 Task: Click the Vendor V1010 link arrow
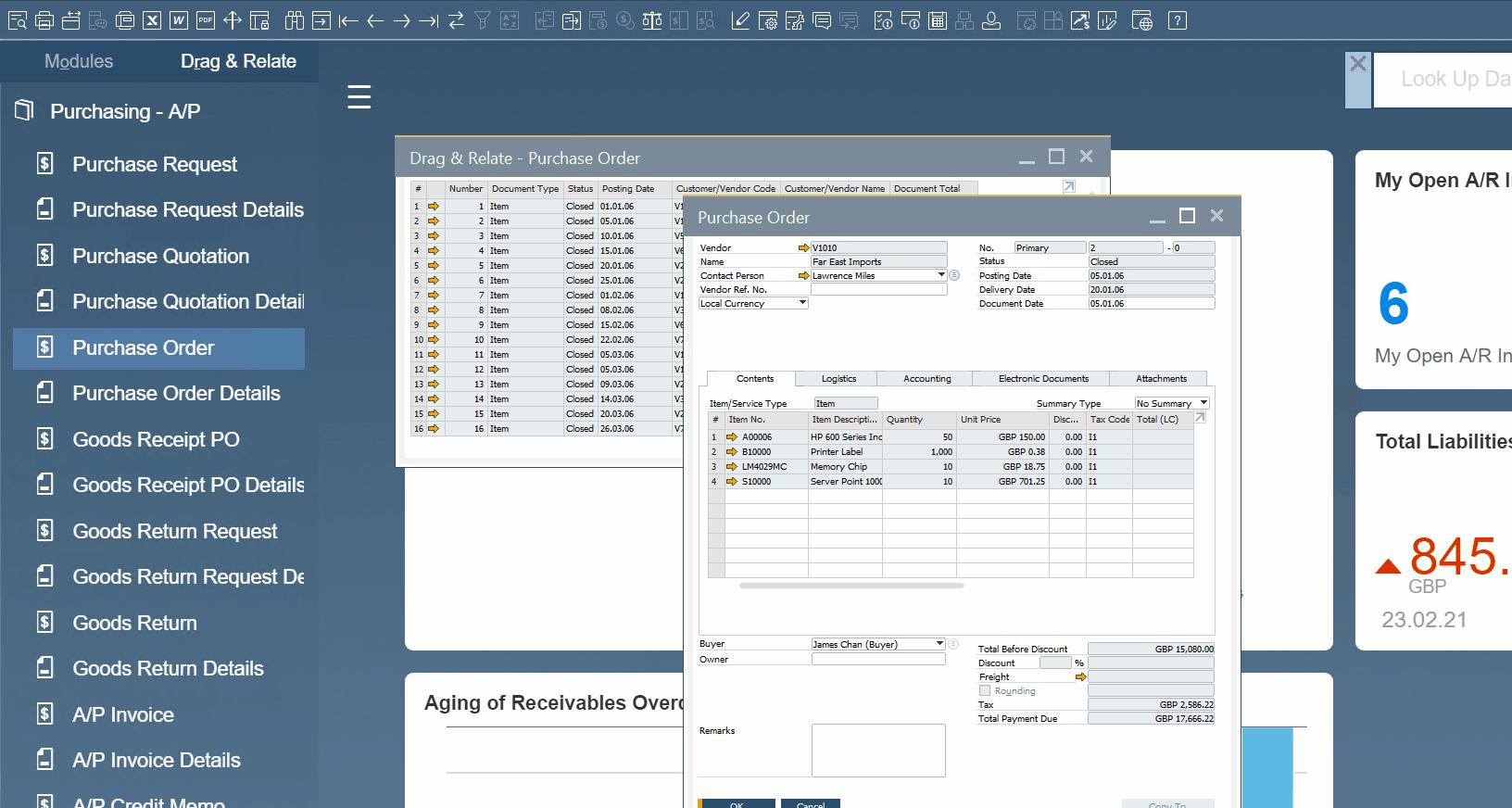pyautogui.click(x=803, y=248)
